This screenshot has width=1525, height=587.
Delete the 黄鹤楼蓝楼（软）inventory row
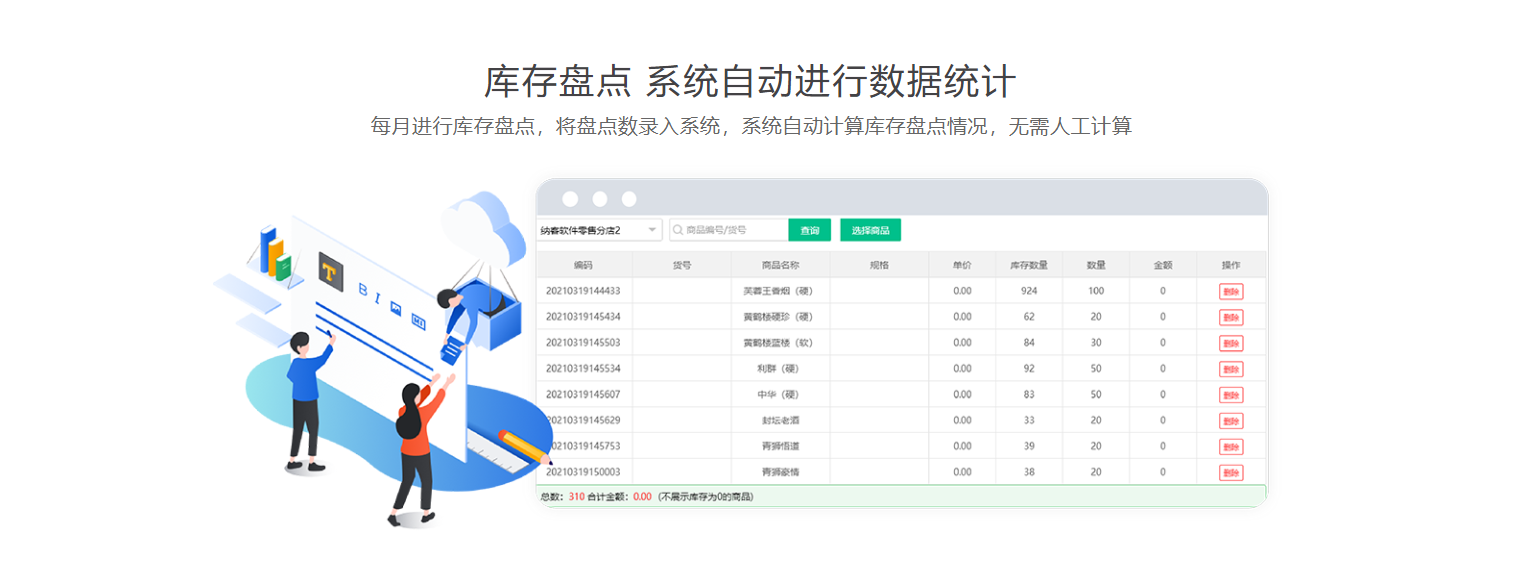(1230, 341)
